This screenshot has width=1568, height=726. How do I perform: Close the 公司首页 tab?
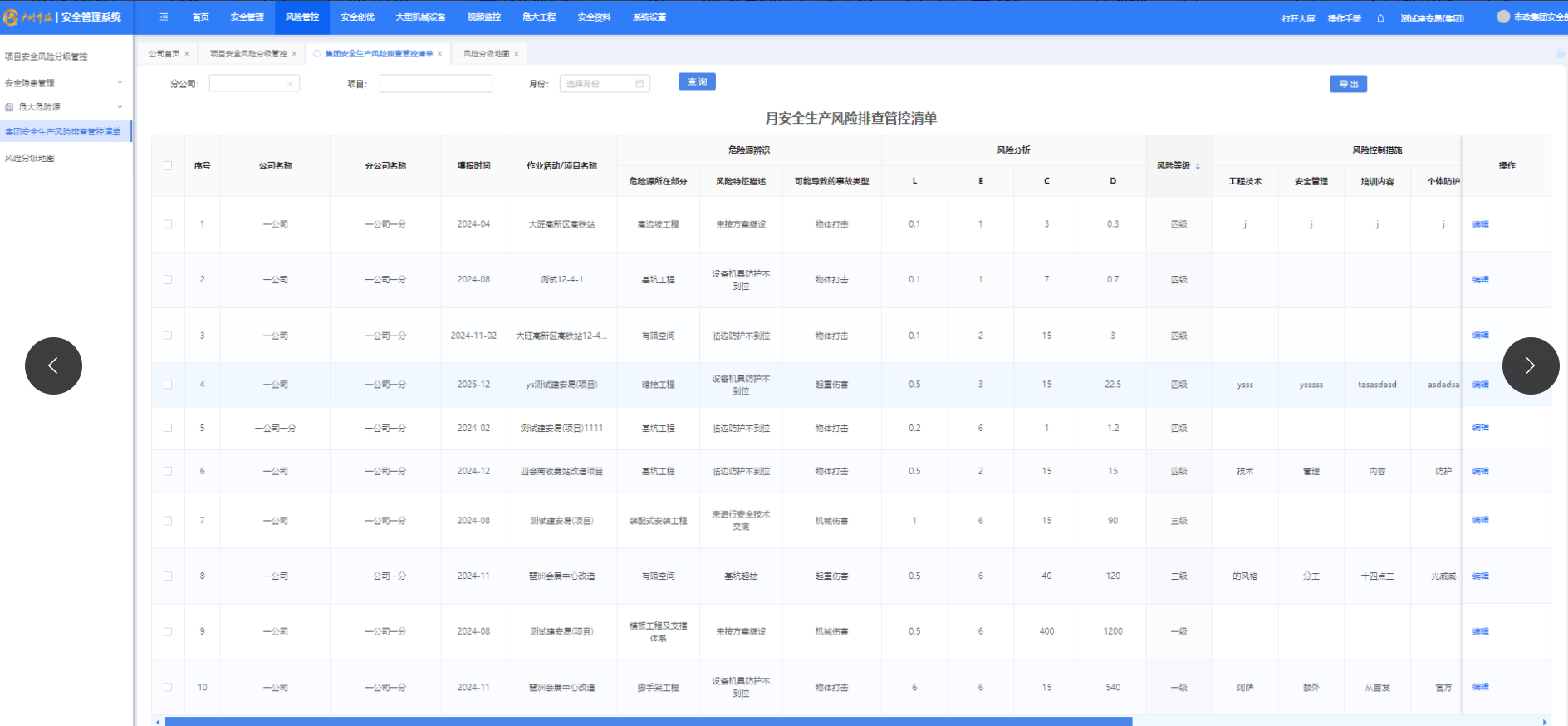(187, 54)
